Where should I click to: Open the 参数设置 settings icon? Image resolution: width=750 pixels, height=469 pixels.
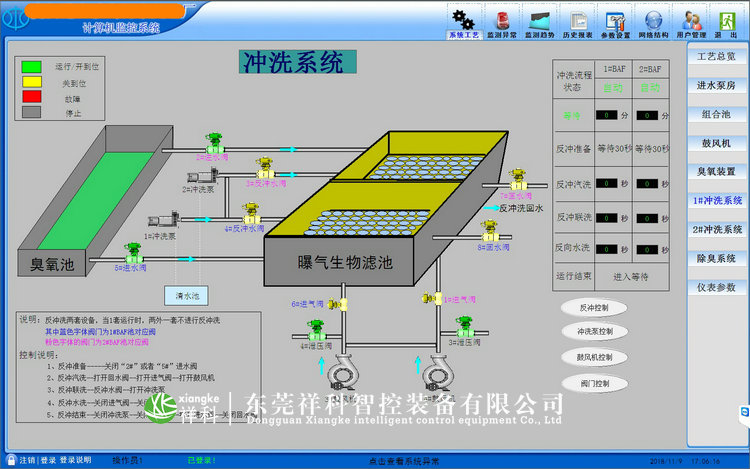[x=615, y=20]
